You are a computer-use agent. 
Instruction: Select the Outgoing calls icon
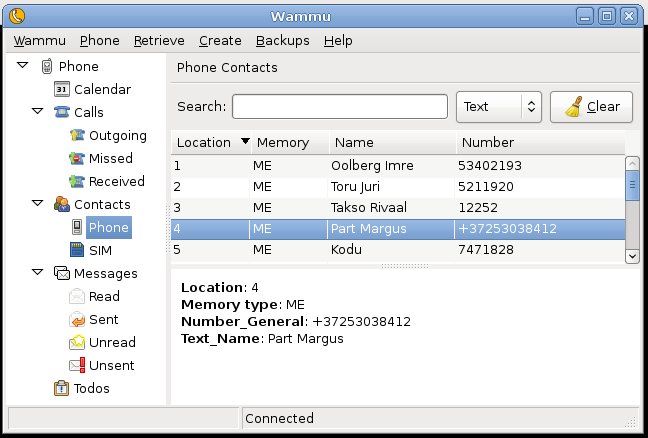click(x=77, y=136)
